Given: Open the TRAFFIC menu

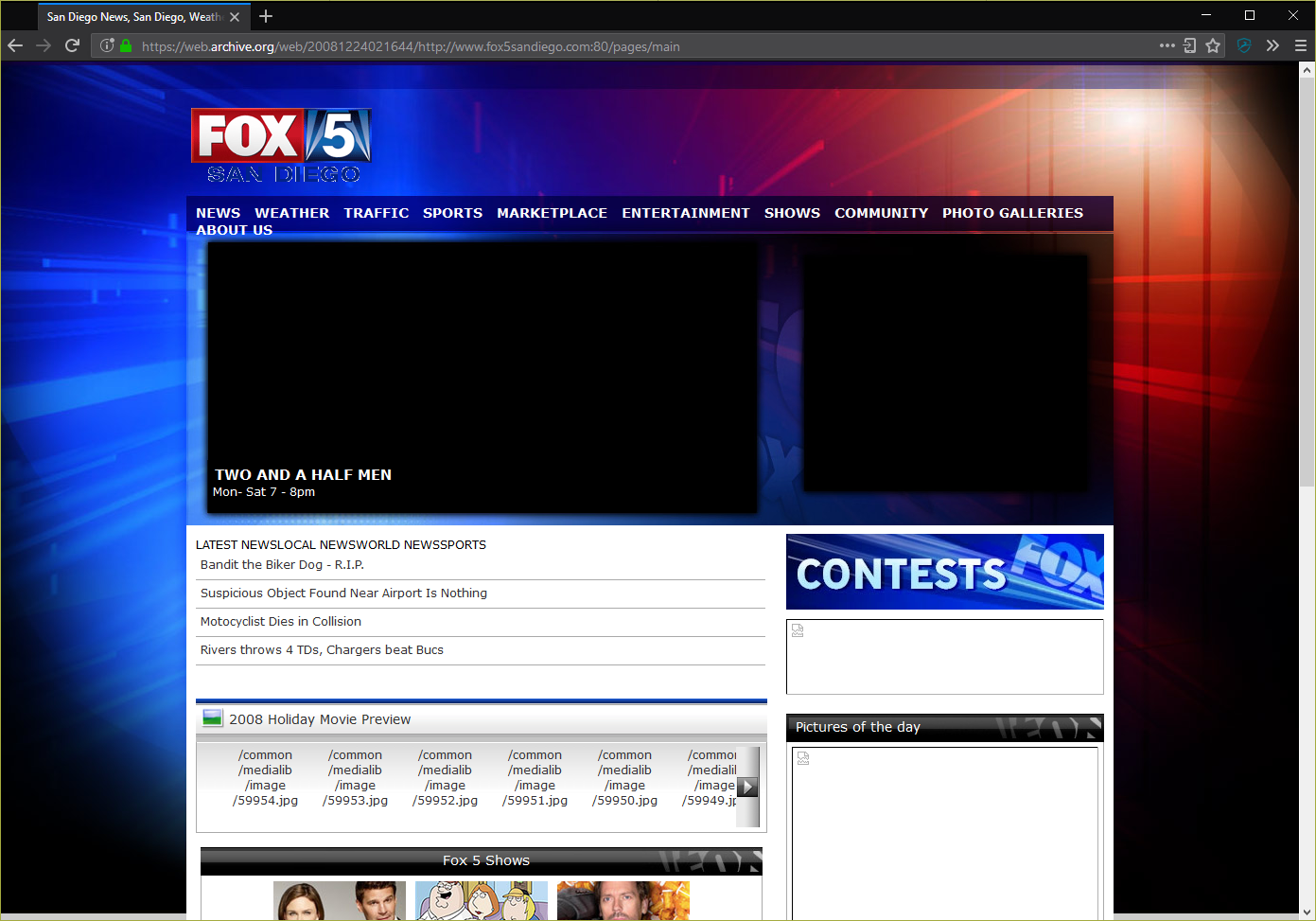Looking at the screenshot, I should point(377,213).
